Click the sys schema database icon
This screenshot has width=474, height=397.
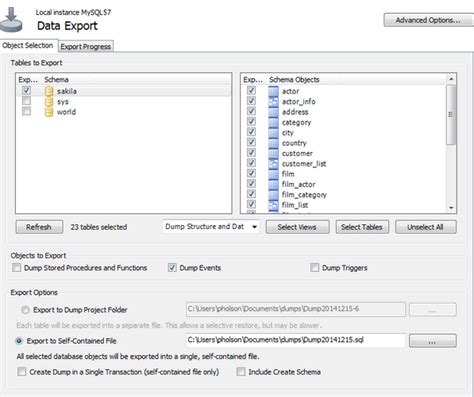[x=49, y=101]
